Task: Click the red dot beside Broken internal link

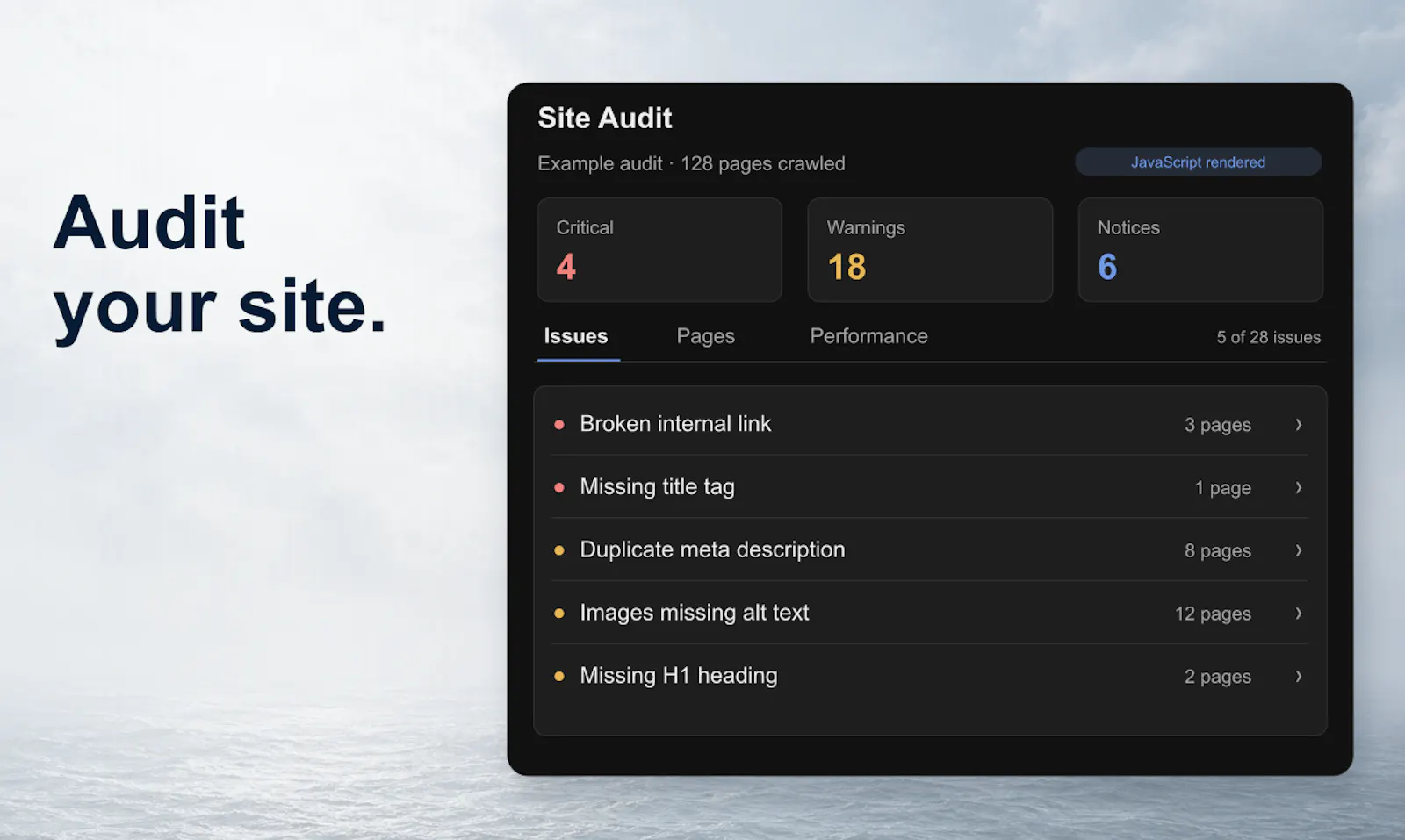Action: pyautogui.click(x=559, y=425)
